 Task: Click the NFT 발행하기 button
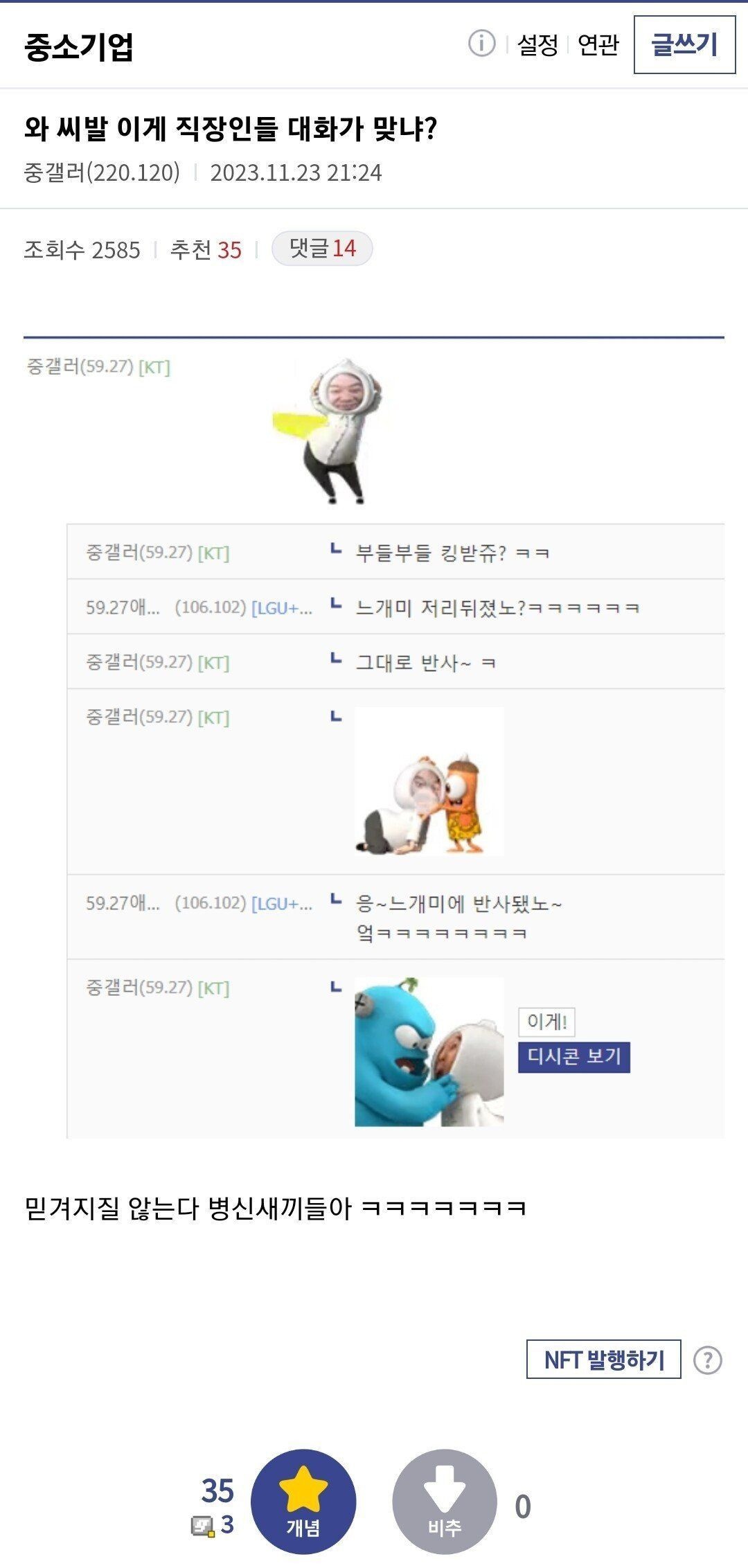point(604,1360)
